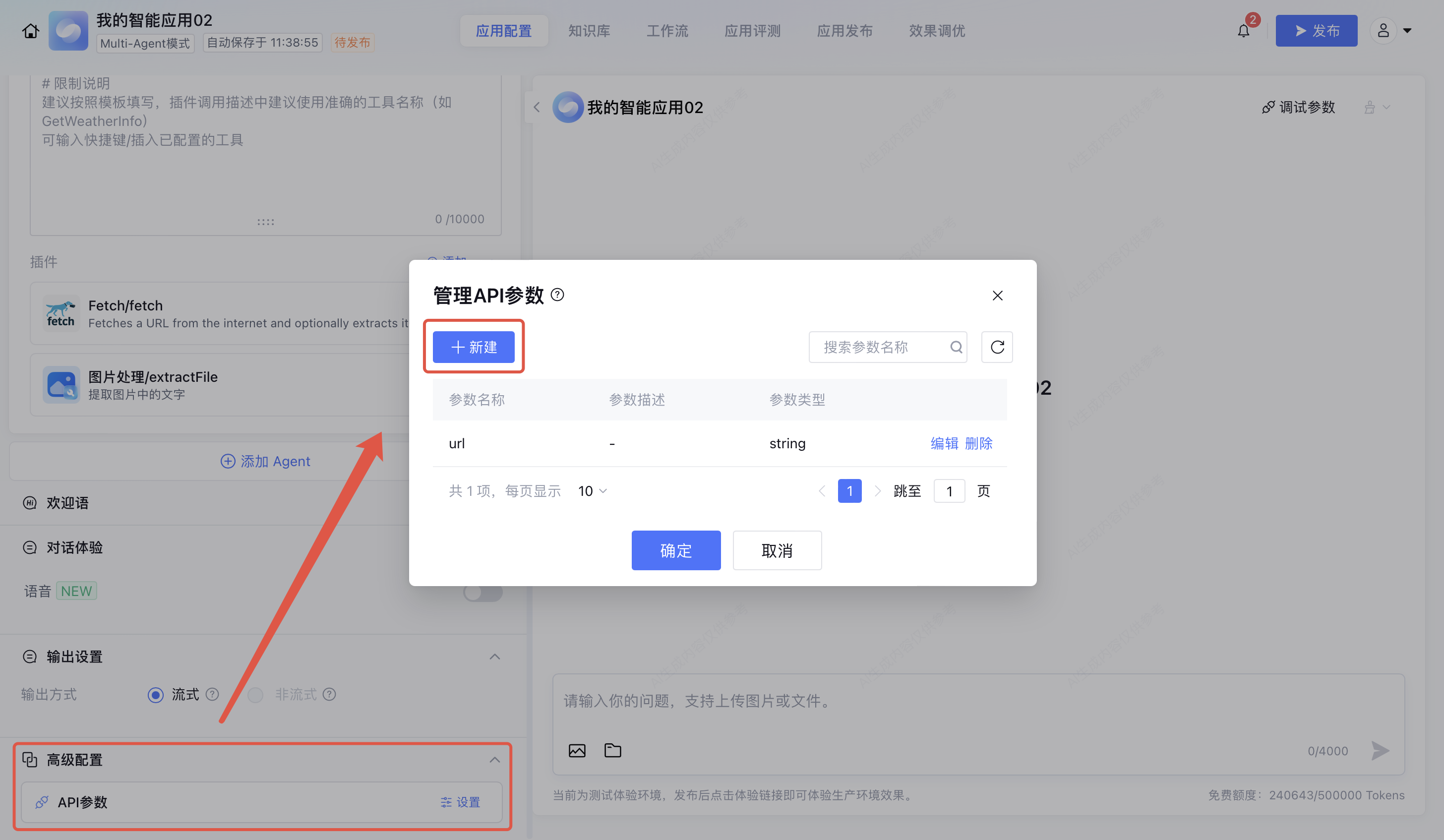Show help for 流式 option
Screen dimensions: 1444x840
[x=213, y=694]
